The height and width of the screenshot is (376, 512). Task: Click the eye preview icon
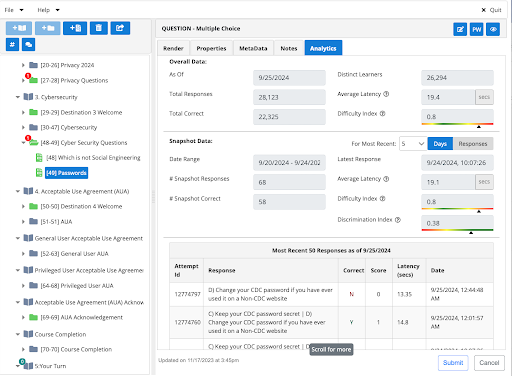493,29
